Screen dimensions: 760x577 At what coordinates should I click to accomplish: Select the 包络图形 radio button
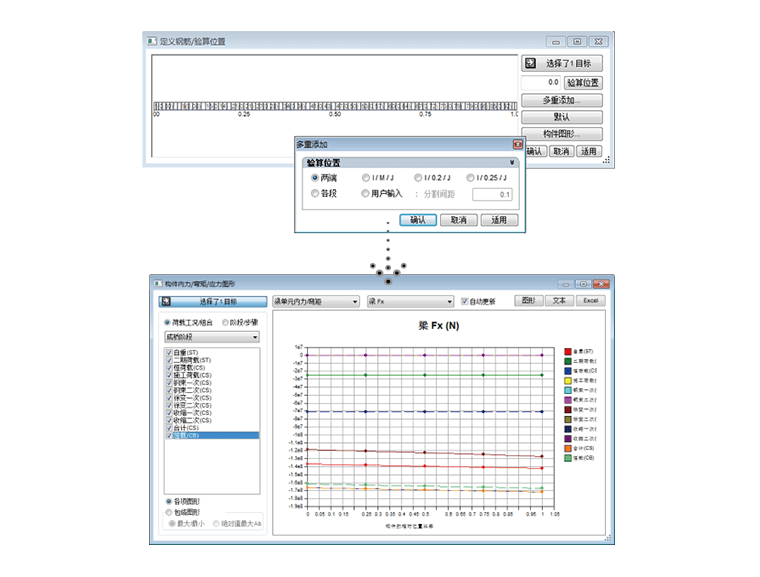(x=169, y=512)
